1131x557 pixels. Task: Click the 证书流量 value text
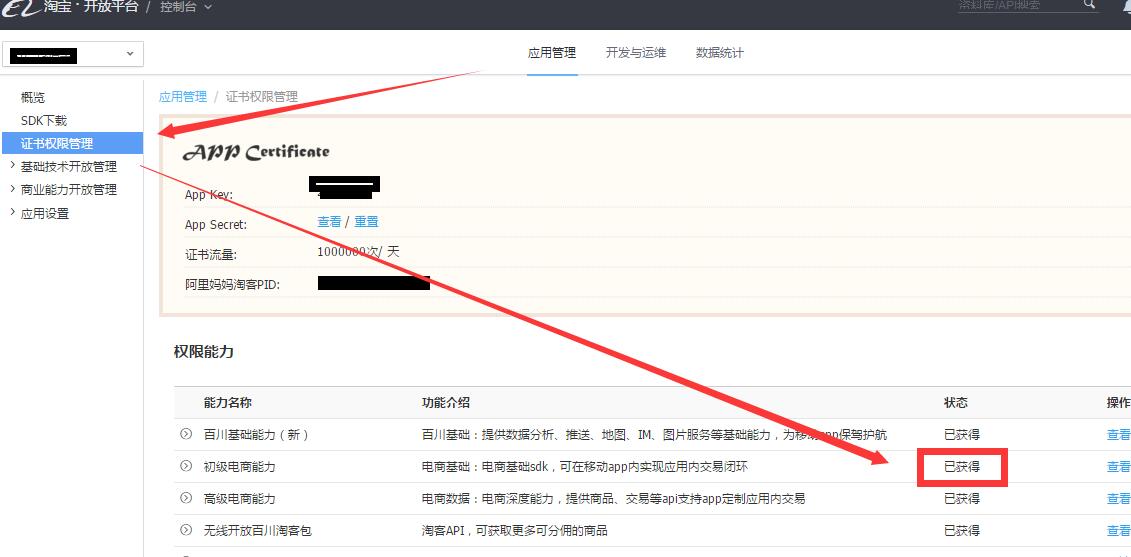(x=358, y=252)
